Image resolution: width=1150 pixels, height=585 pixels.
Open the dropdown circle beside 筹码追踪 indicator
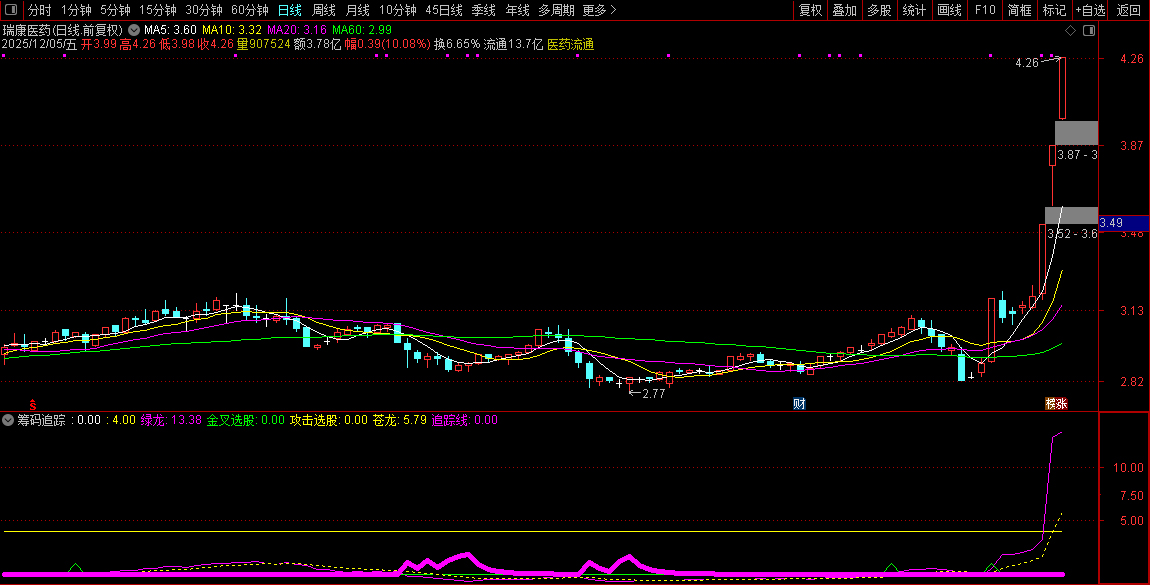point(8,420)
